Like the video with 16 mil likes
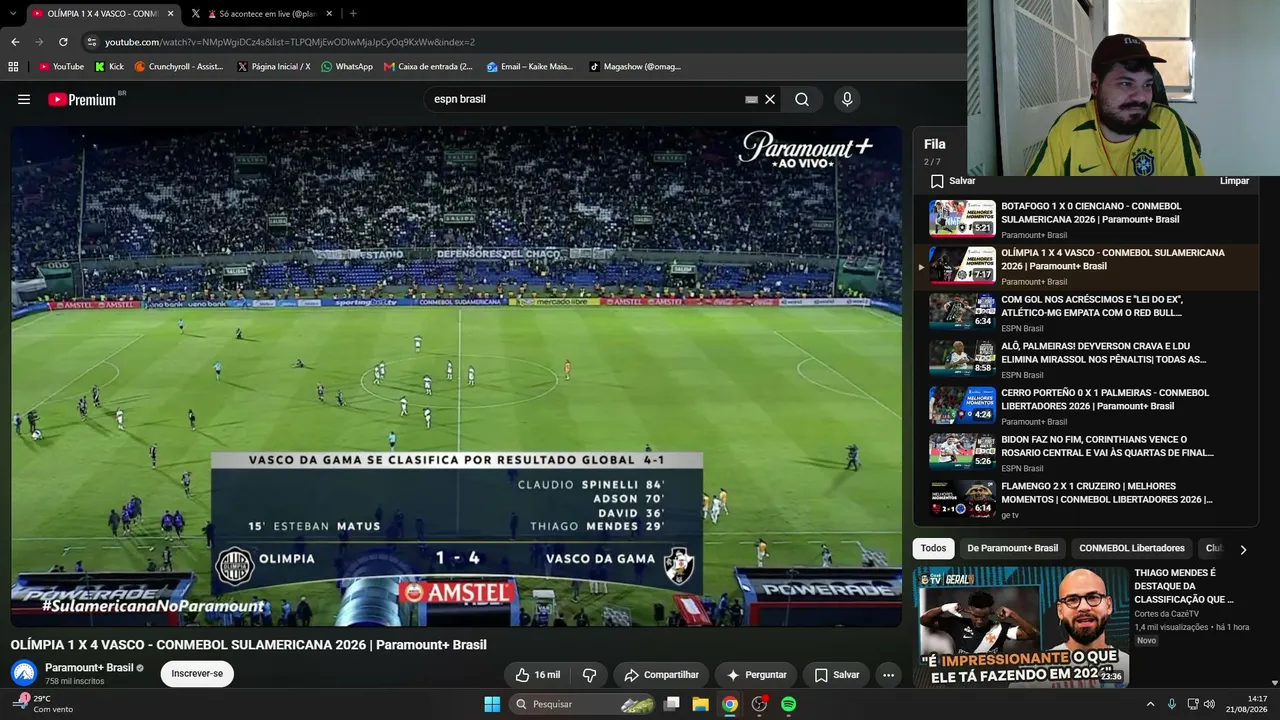The width and height of the screenshot is (1280, 720). pos(537,675)
